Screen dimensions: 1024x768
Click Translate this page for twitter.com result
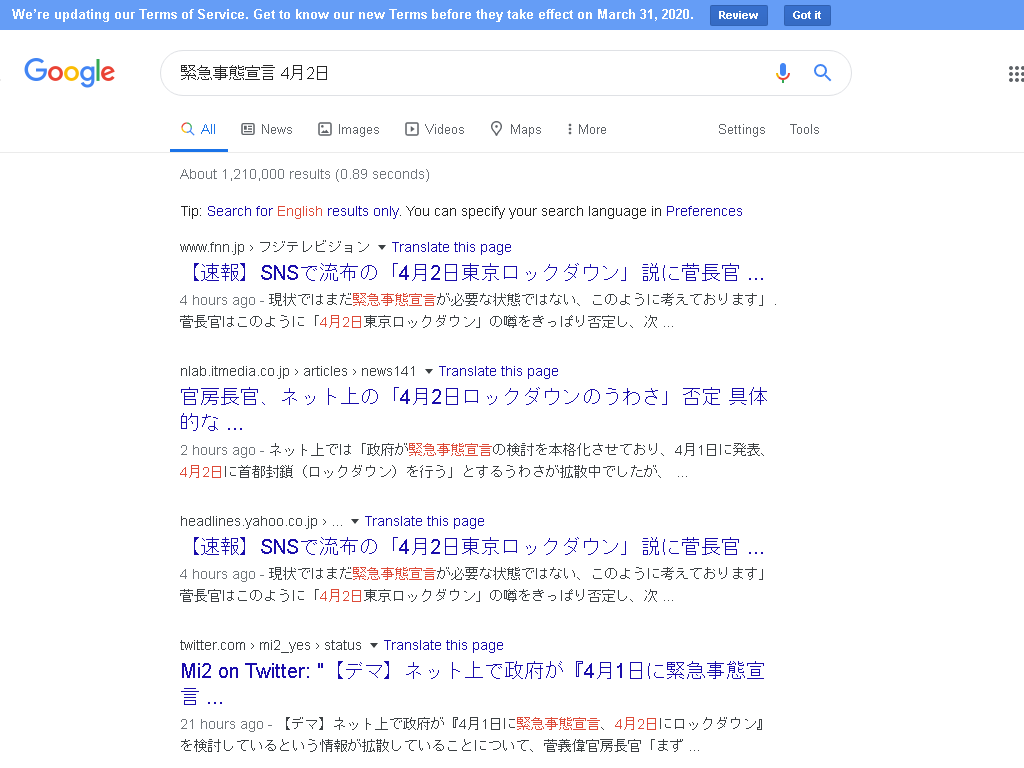443,645
